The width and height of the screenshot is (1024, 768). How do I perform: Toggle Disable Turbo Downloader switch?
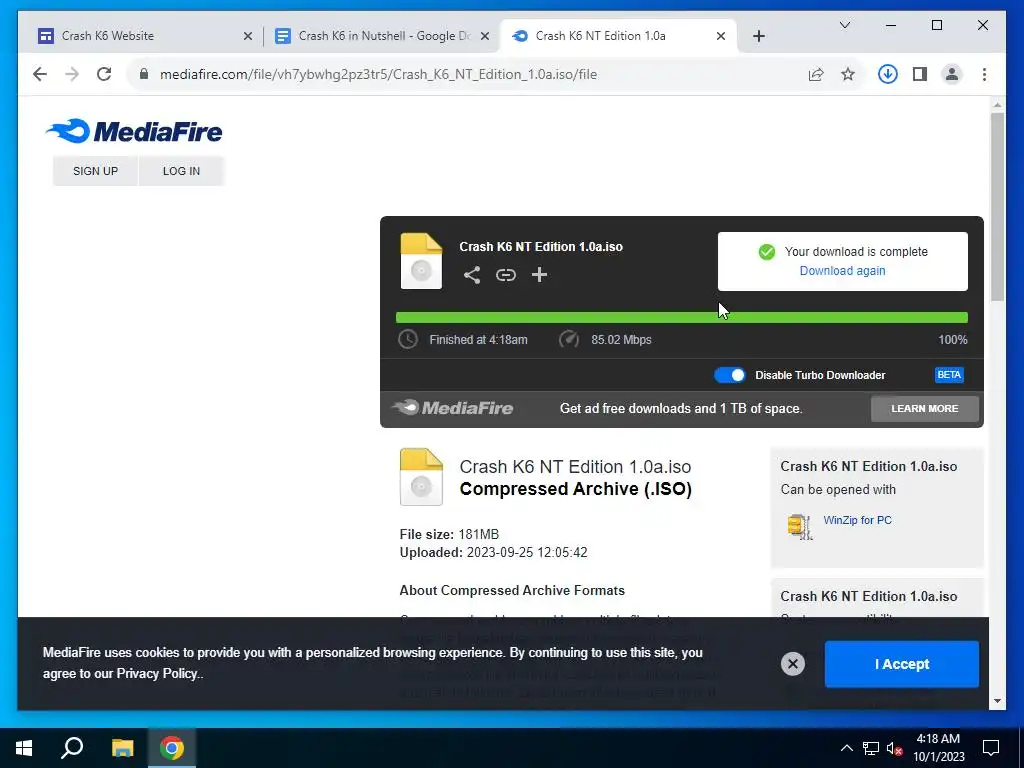click(x=729, y=375)
